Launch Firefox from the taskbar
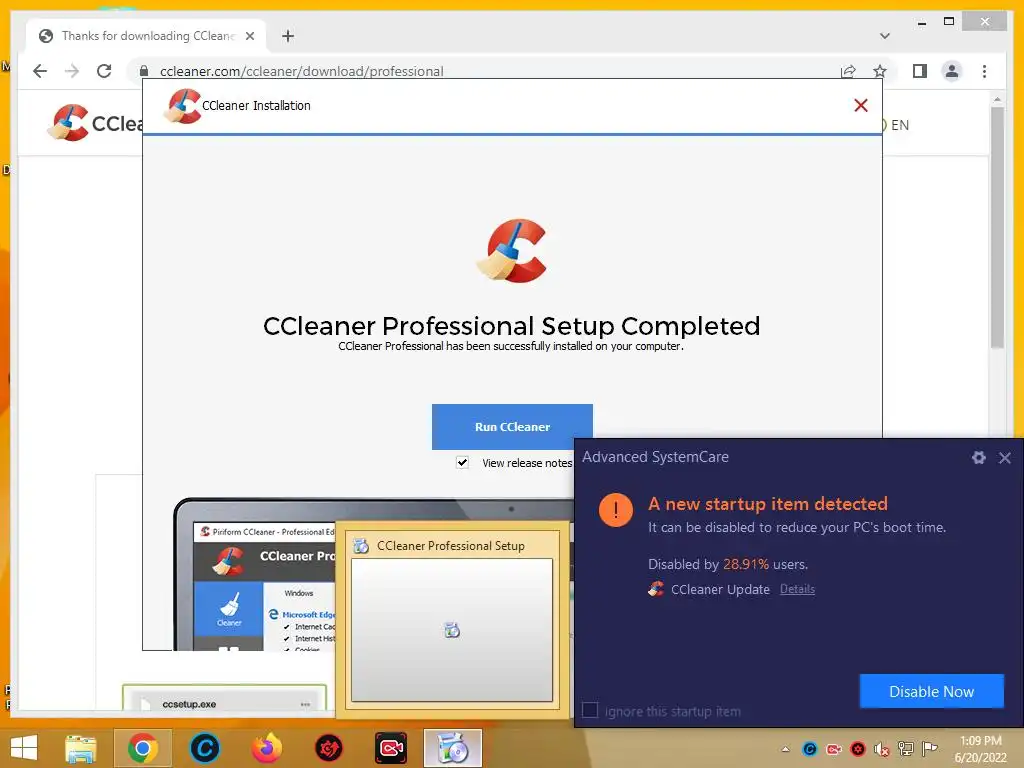The height and width of the screenshot is (768, 1024). [x=266, y=748]
